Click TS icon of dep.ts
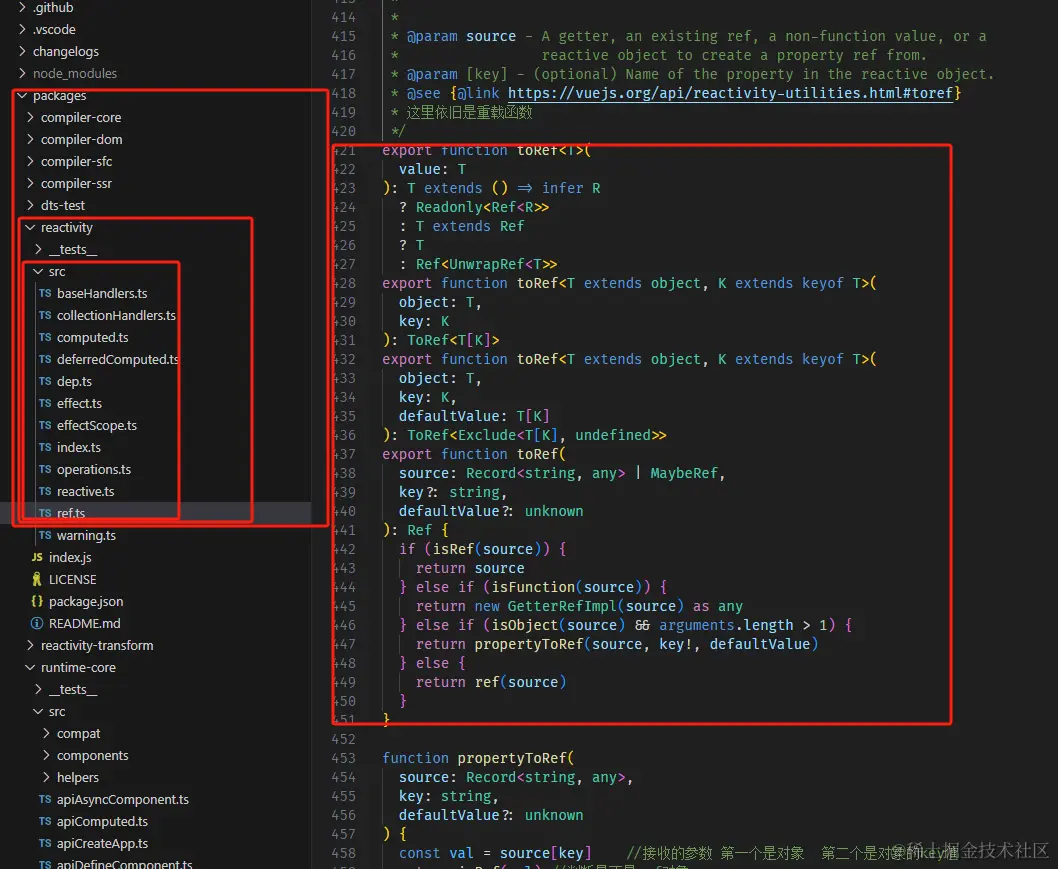 (45, 381)
